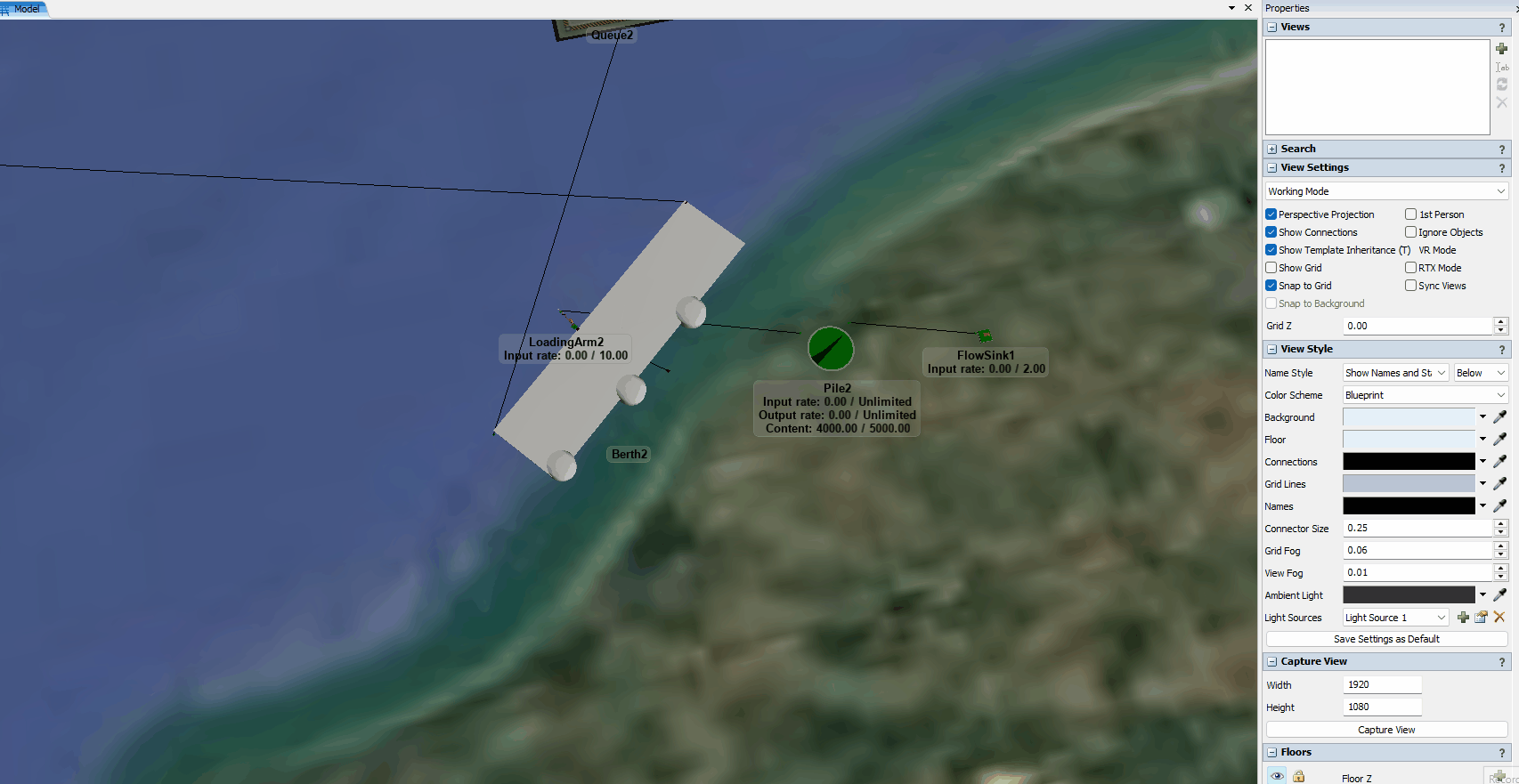Toggle floor visibility eye icon
Screen dimensions: 1519x784
1277,776
